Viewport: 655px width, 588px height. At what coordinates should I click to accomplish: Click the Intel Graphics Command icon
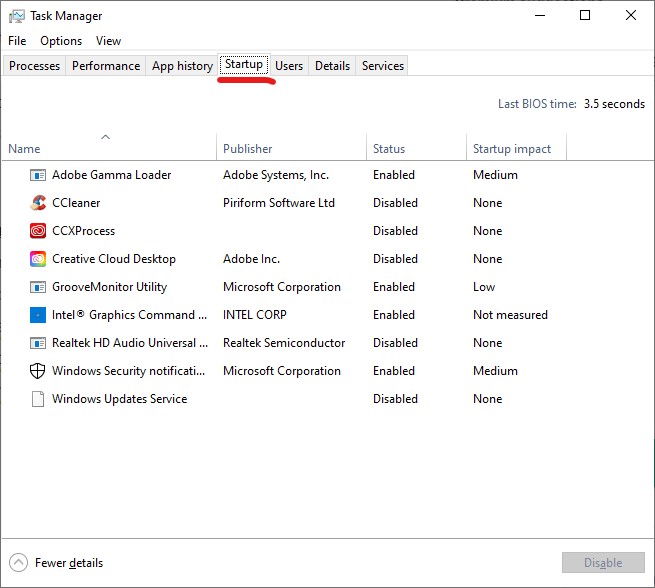tap(38, 315)
